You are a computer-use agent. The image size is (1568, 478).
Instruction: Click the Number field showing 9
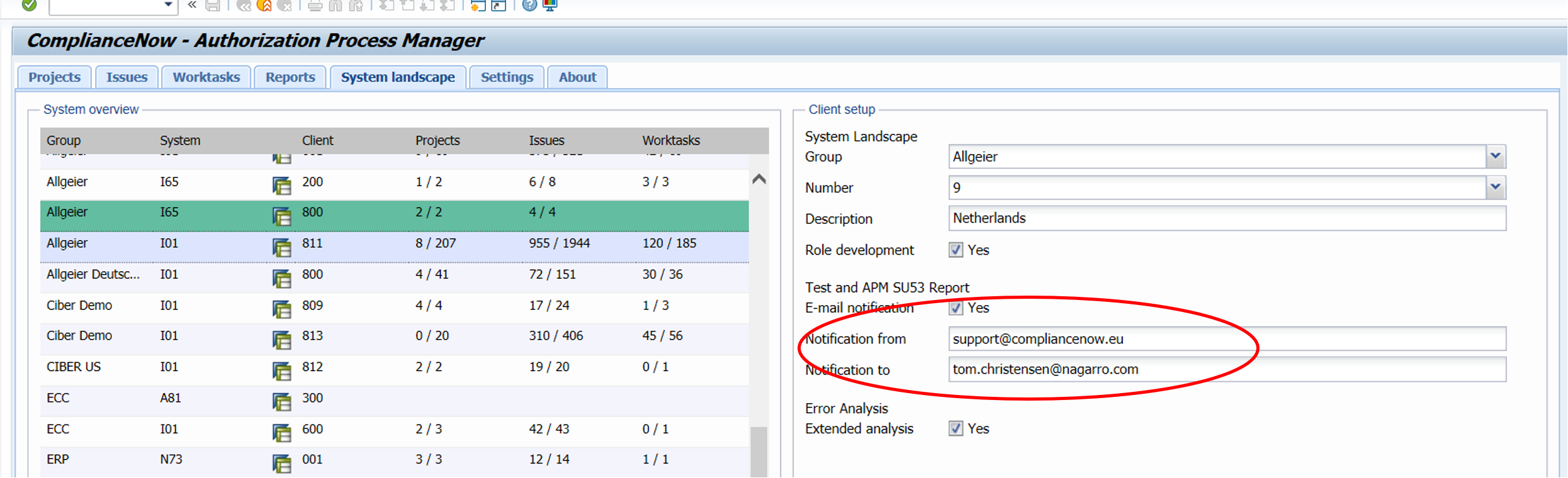tap(1218, 187)
